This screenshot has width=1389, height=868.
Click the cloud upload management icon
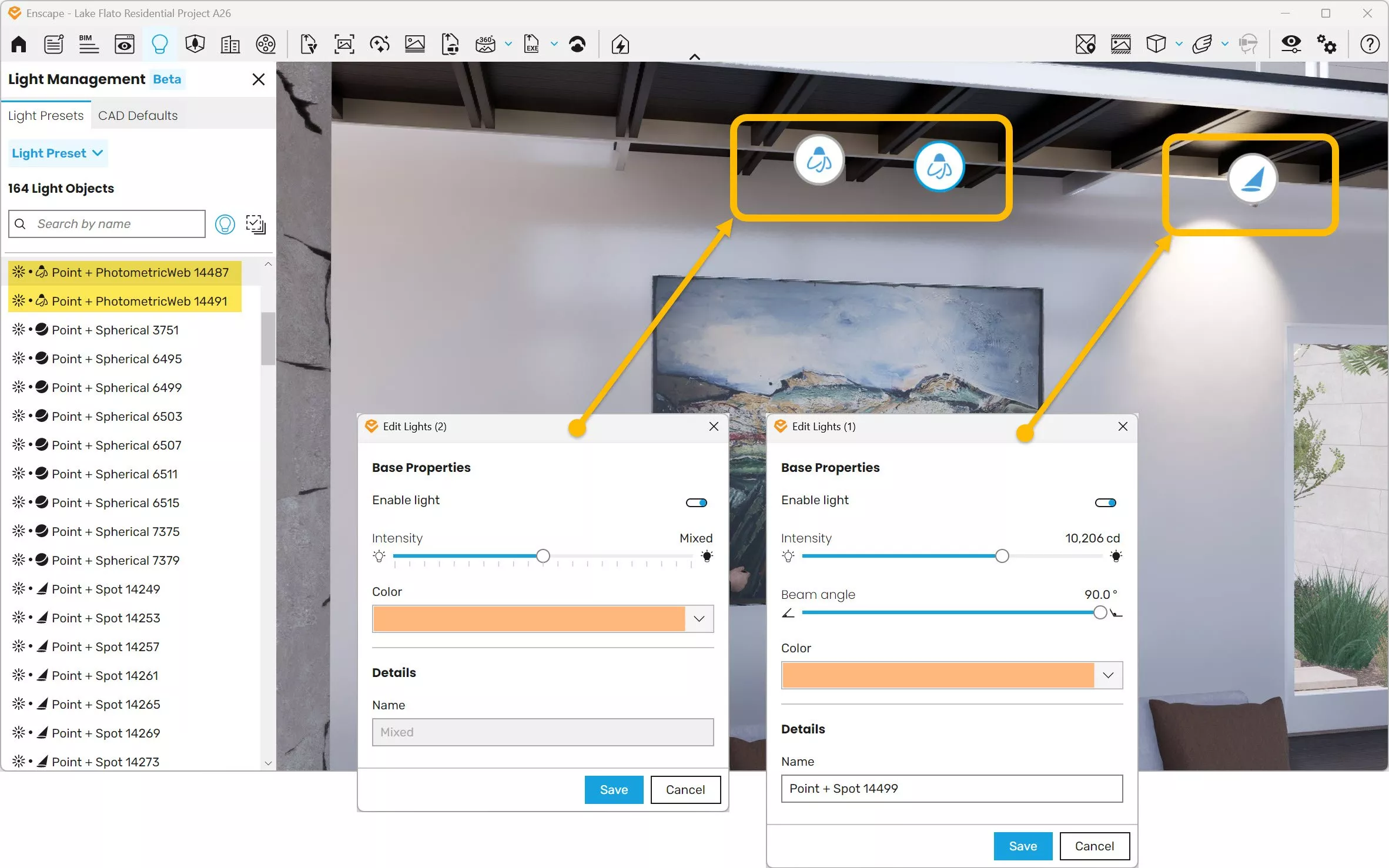(x=577, y=44)
